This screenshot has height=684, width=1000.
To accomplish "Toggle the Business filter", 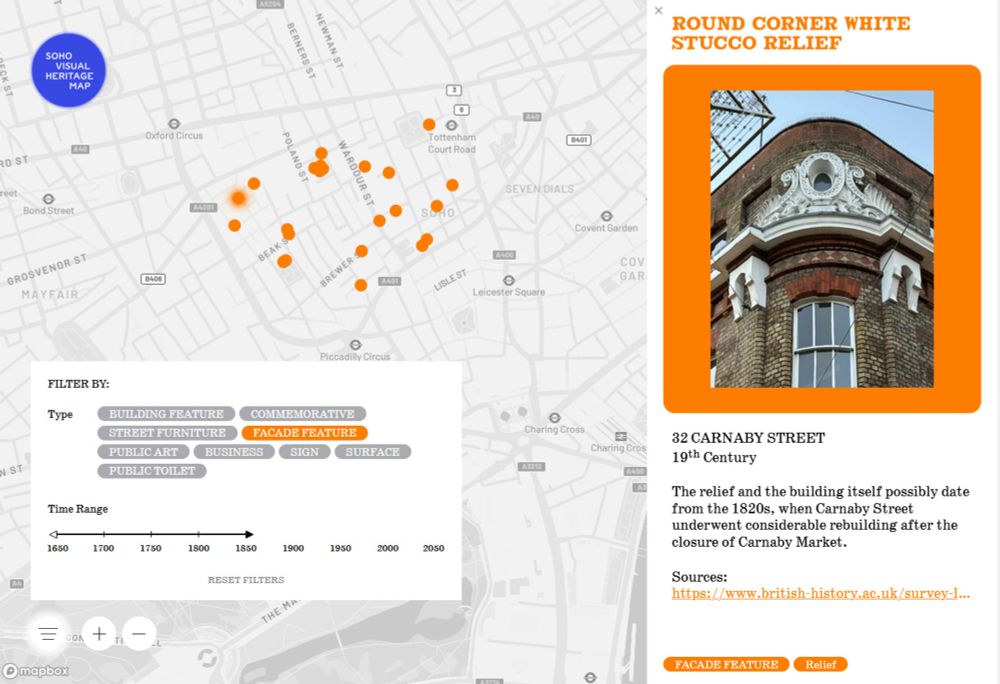I will pyautogui.click(x=233, y=452).
